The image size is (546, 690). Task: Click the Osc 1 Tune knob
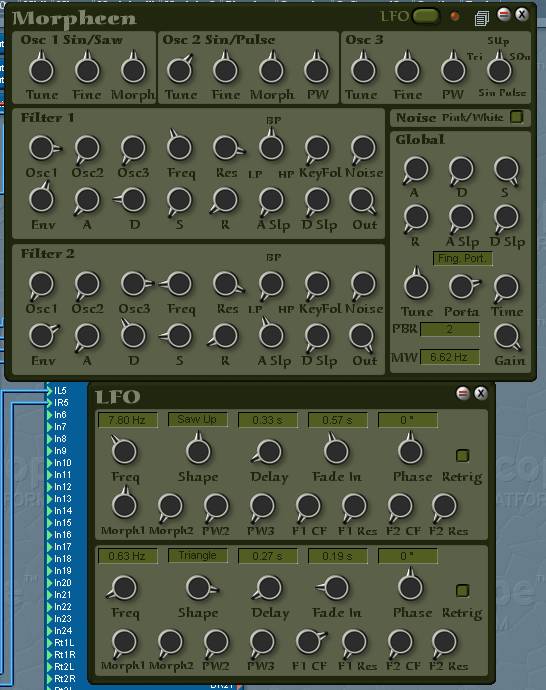click(41, 70)
